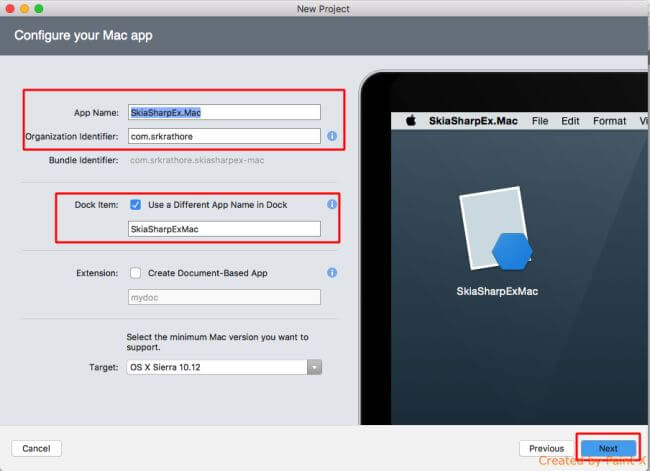650x471 pixels.
Task: Click the Apple logo in preview menu bar
Action: [411, 121]
